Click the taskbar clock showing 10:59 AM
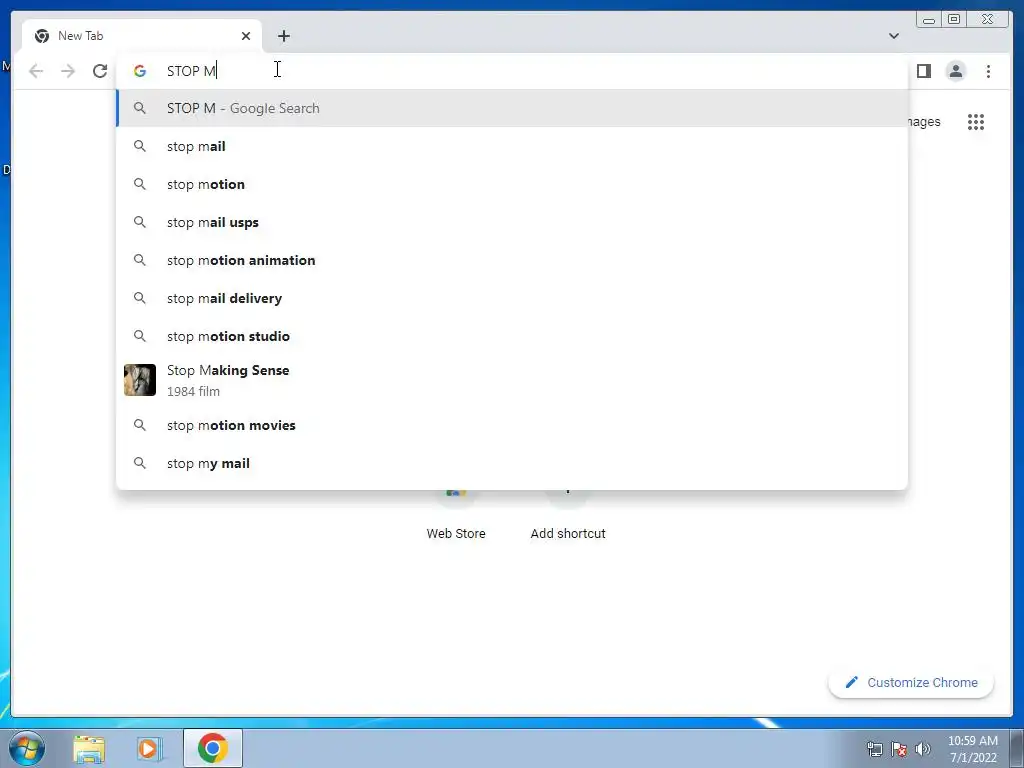 click(972, 749)
